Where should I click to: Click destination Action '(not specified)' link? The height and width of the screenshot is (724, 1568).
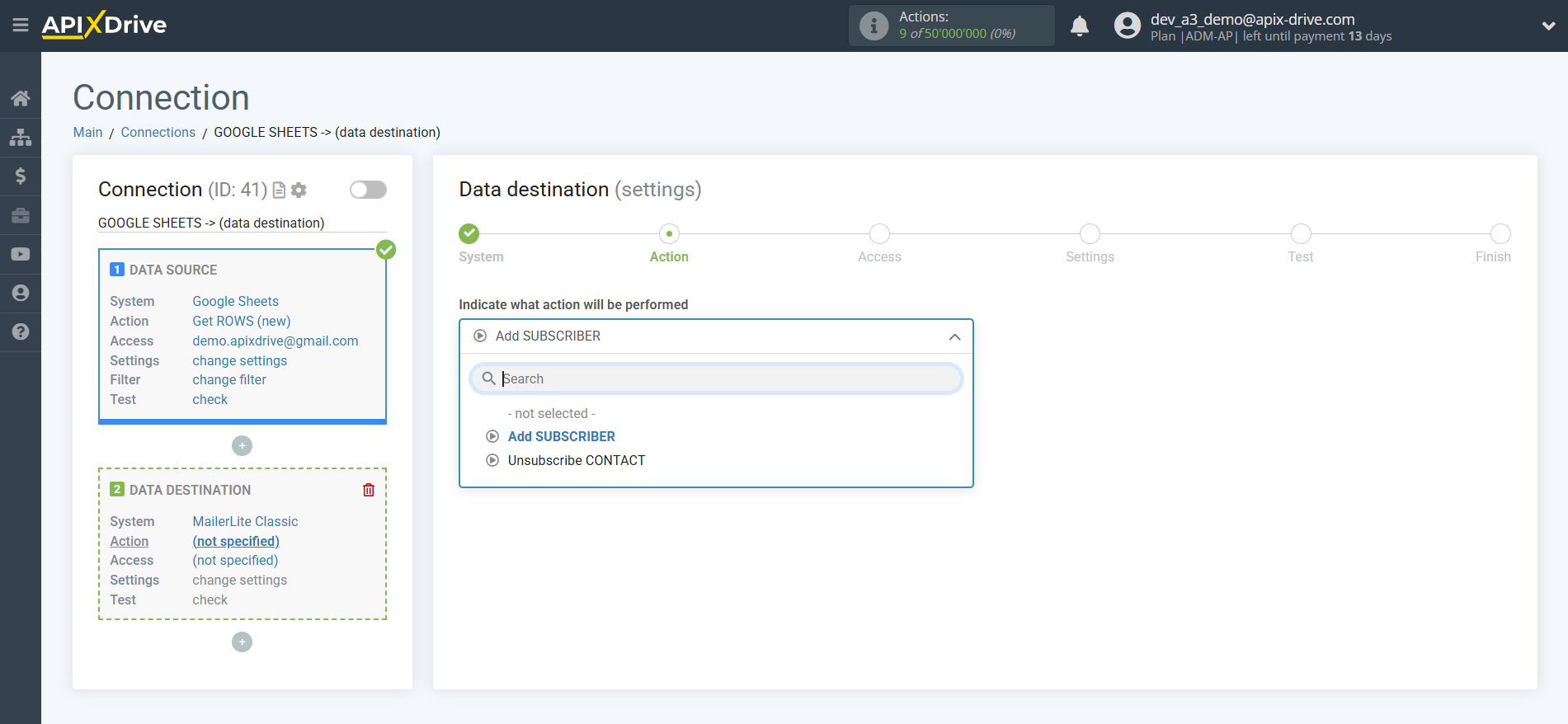pos(236,541)
